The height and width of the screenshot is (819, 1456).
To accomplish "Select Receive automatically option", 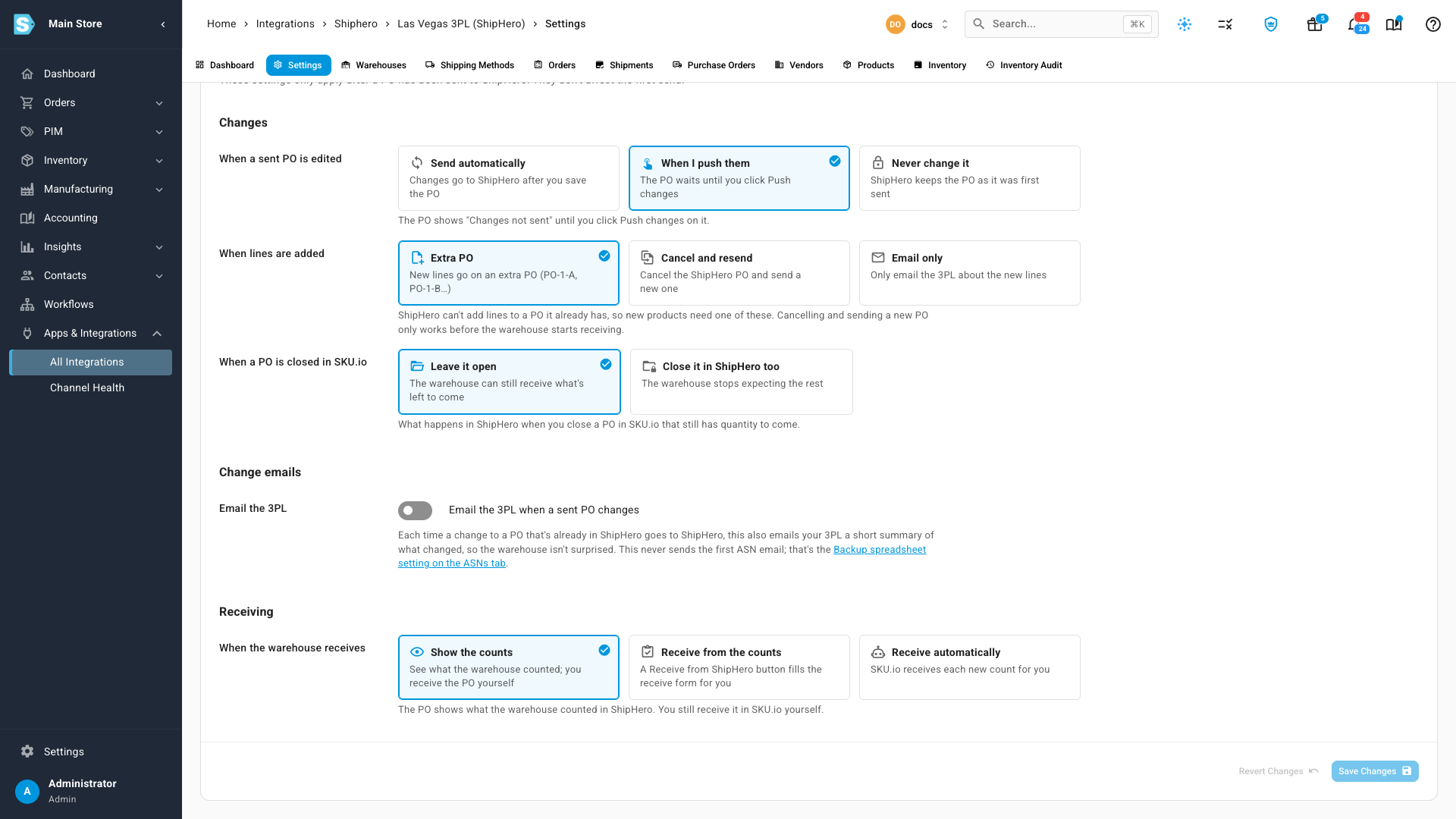I will pyautogui.click(x=969, y=667).
